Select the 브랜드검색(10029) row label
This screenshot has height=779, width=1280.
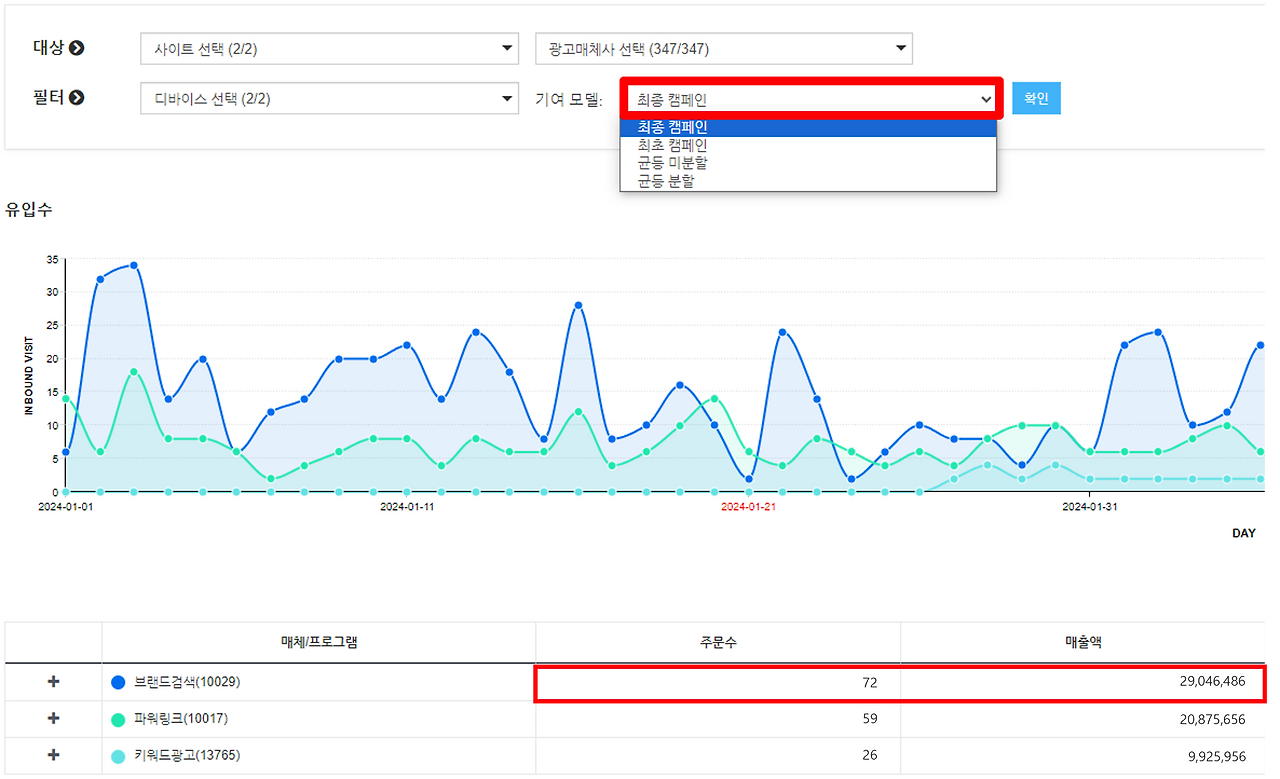click(187, 682)
